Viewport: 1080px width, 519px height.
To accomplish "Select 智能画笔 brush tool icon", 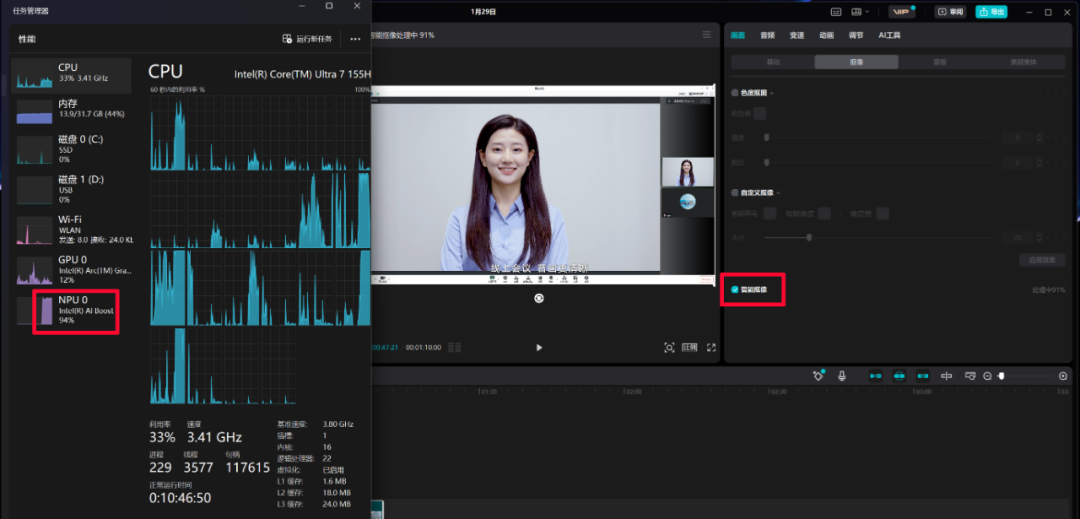I will [770, 214].
